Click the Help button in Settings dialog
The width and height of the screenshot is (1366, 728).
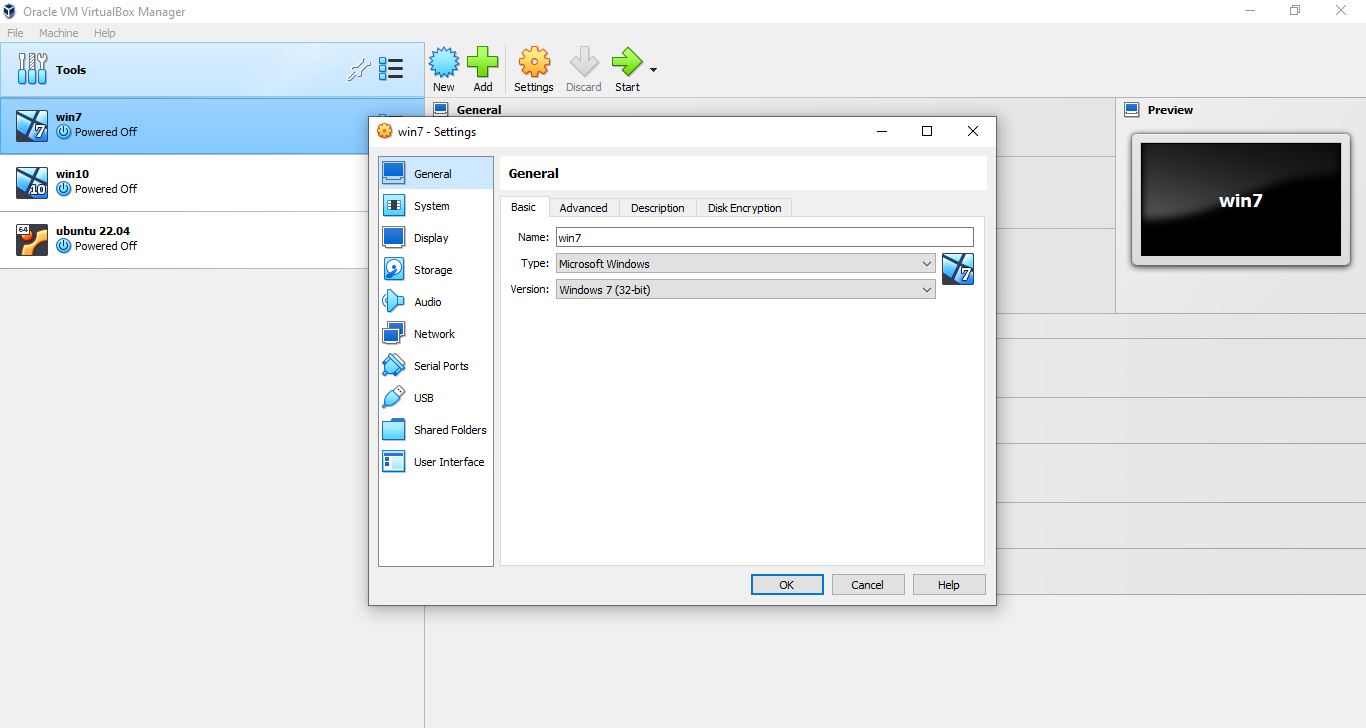point(949,585)
